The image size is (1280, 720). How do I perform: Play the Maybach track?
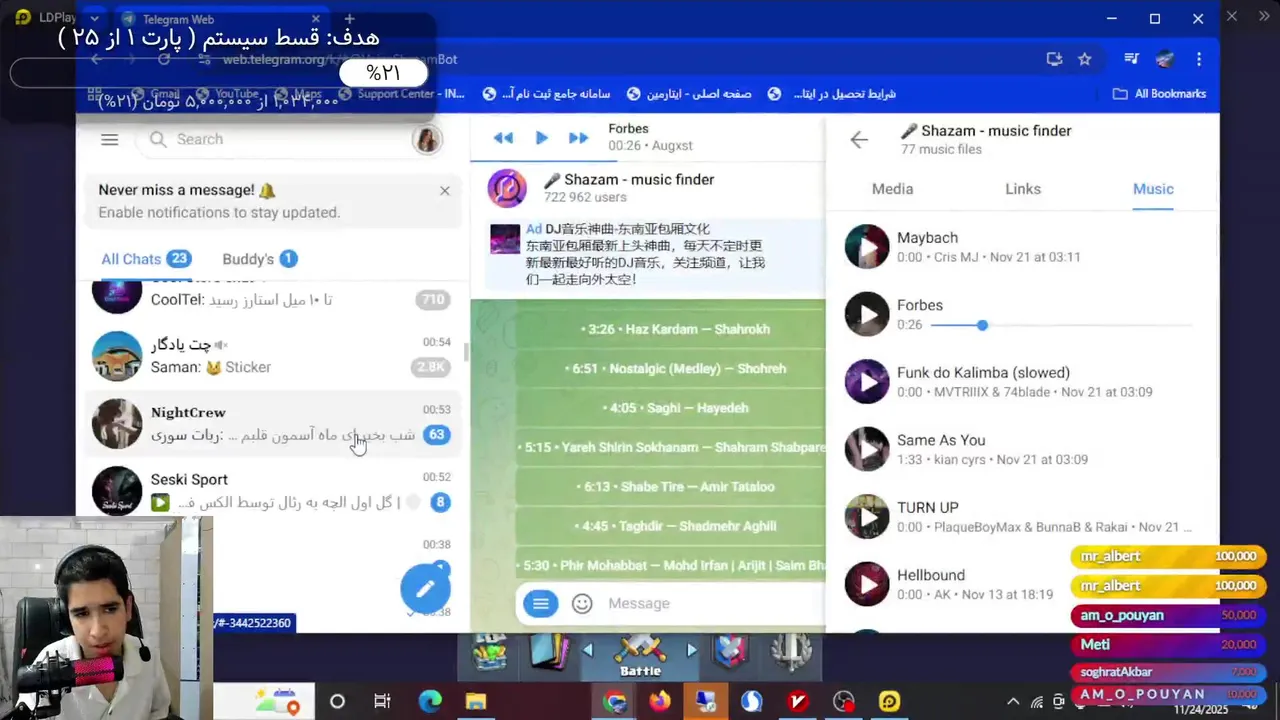click(x=867, y=247)
